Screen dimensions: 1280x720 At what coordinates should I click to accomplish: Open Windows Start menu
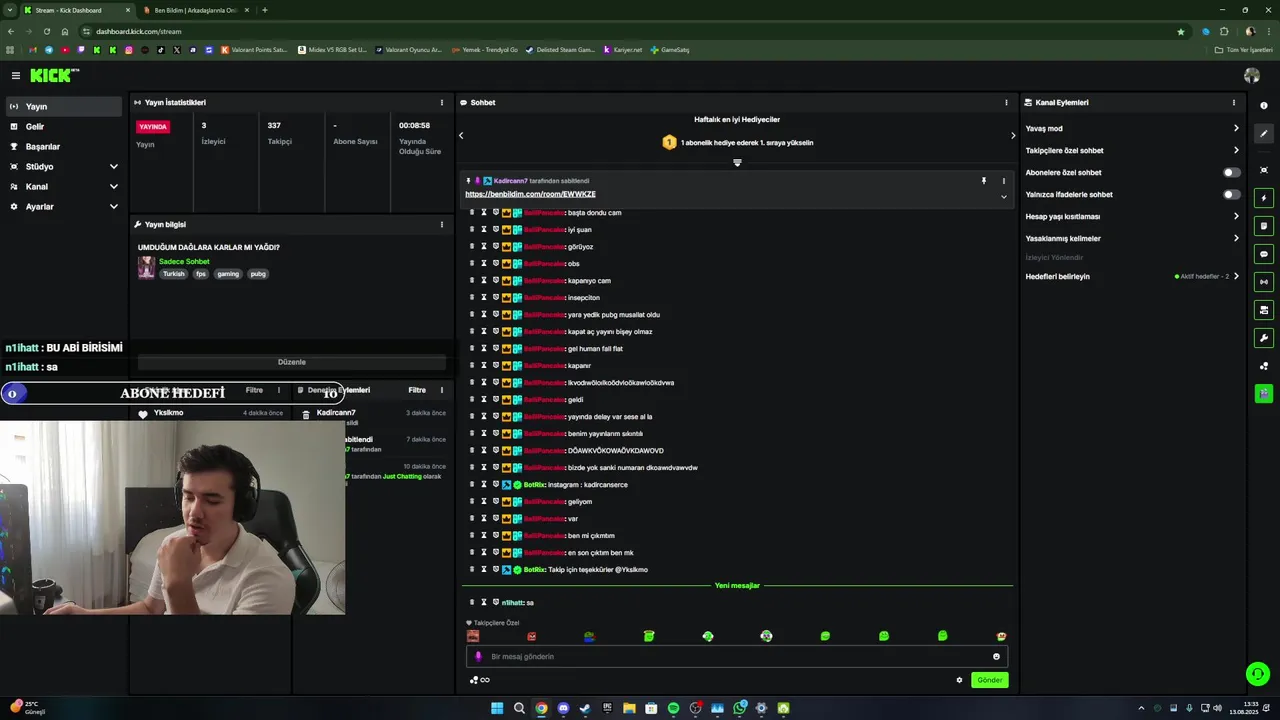pos(497,708)
